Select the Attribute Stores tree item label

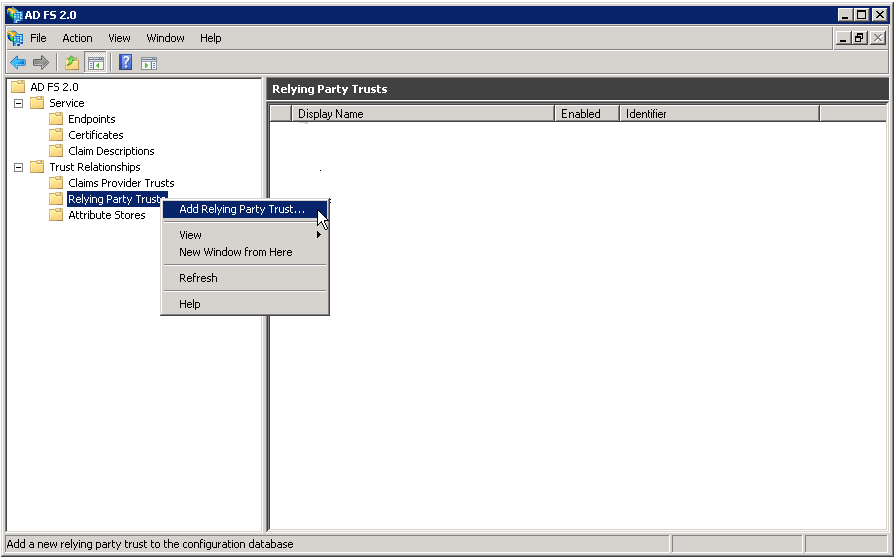[106, 215]
